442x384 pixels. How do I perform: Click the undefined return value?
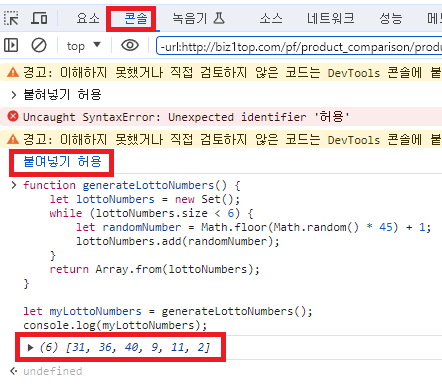pos(53,371)
